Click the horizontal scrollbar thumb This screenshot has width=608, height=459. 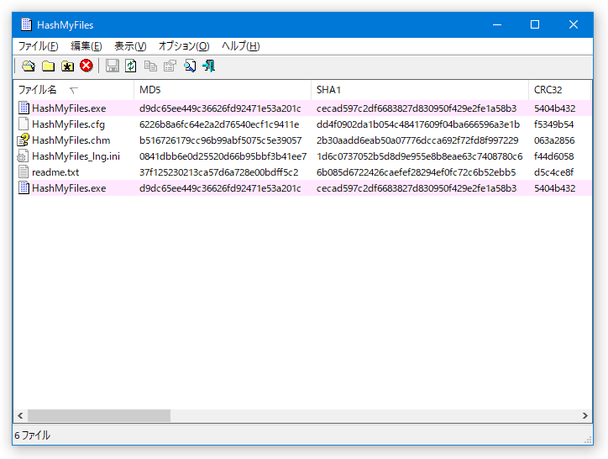pos(99,416)
